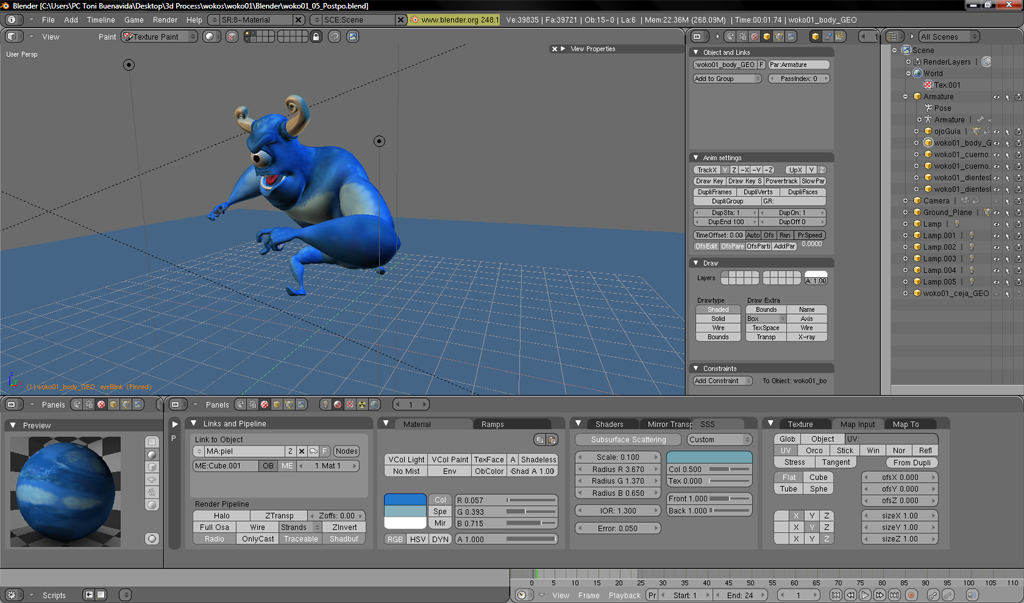Open the Material buttons sphere icon
The width and height of the screenshot is (1024, 603).
[x=338, y=404]
